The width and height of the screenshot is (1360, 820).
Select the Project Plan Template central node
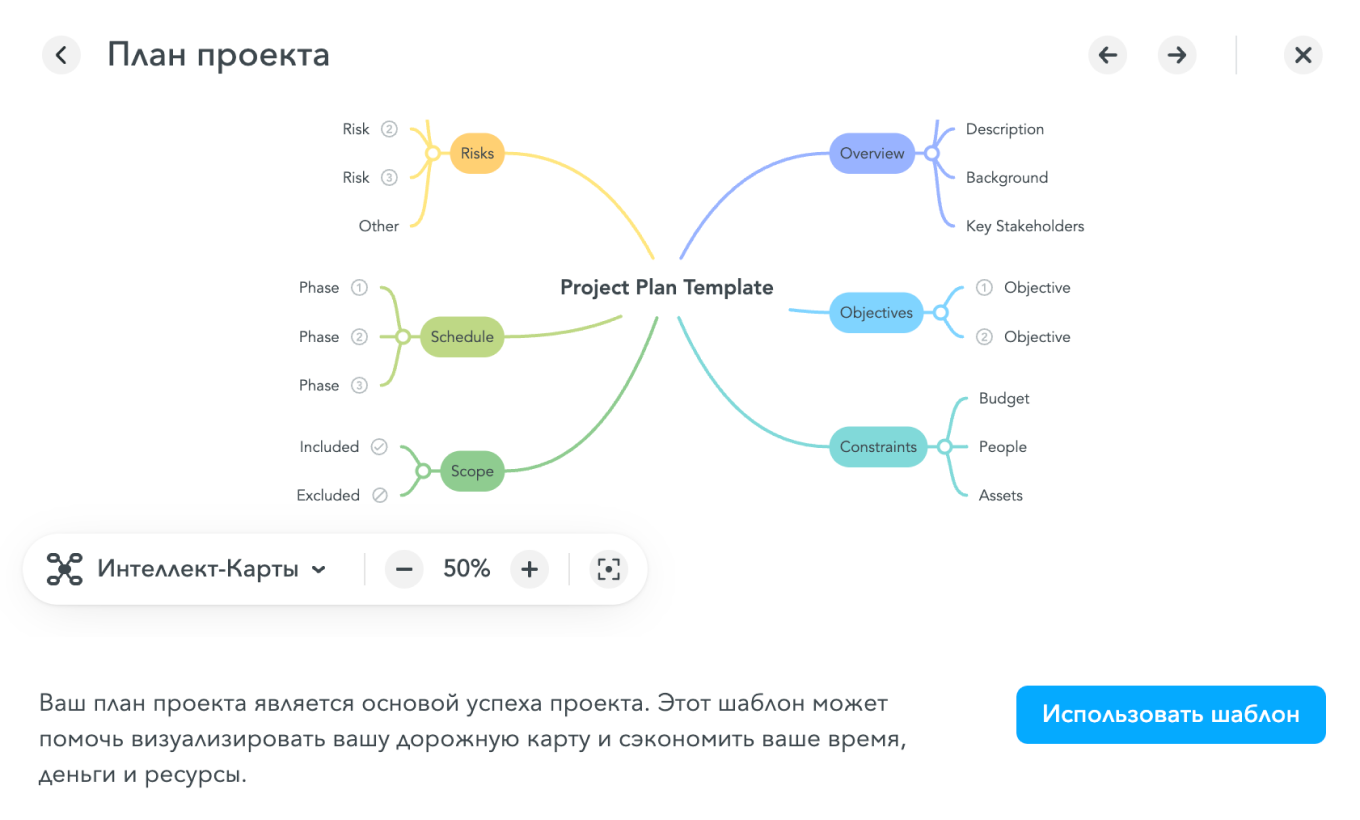point(667,287)
